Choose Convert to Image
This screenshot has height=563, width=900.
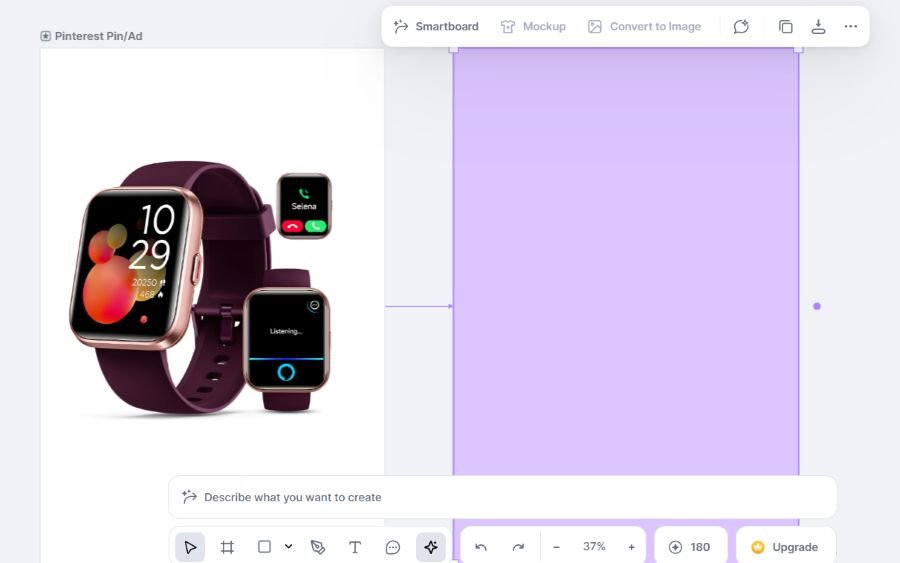pos(644,26)
